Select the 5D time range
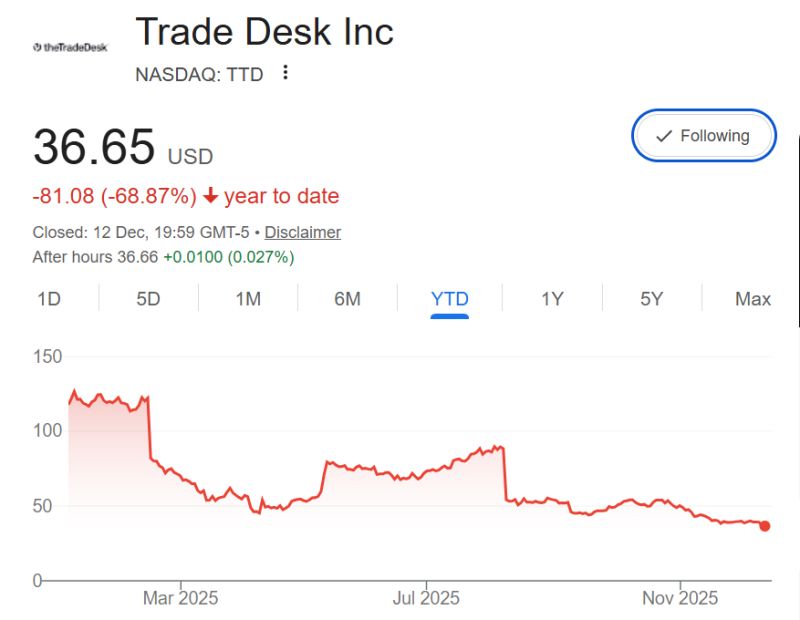800x620 pixels. coord(148,298)
